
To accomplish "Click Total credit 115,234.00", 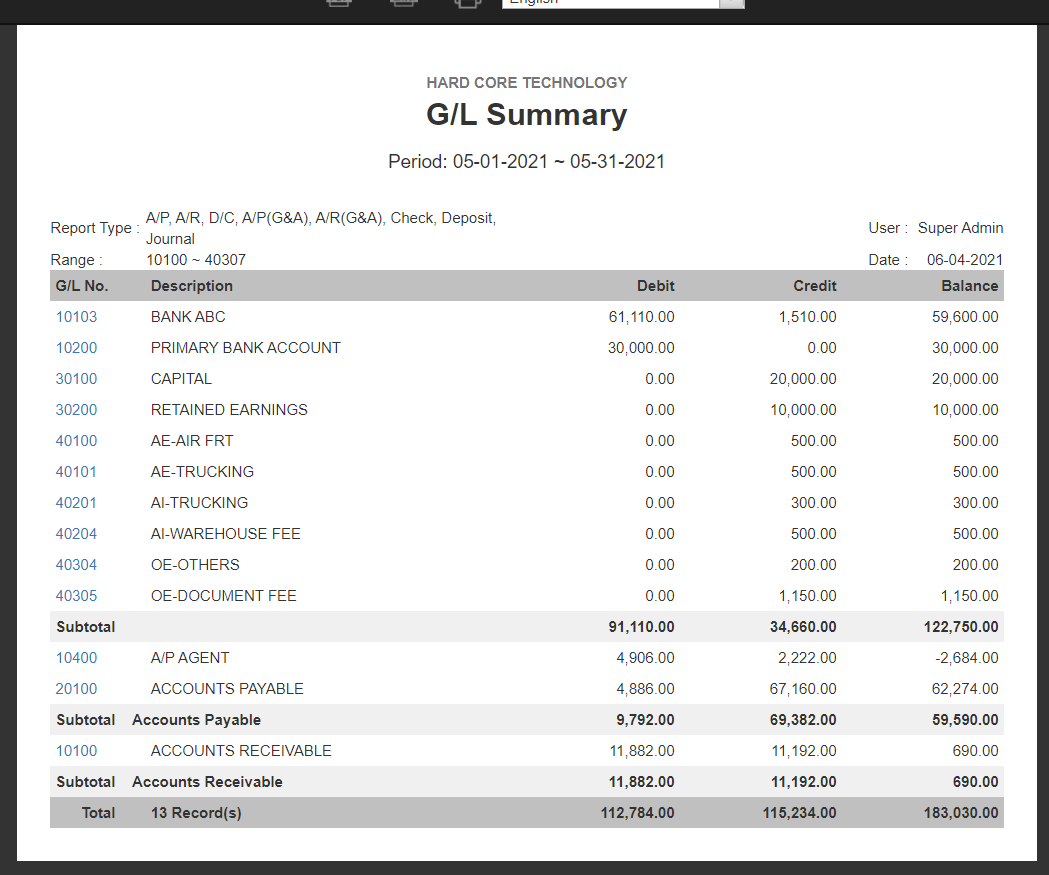I will click(x=799, y=813).
